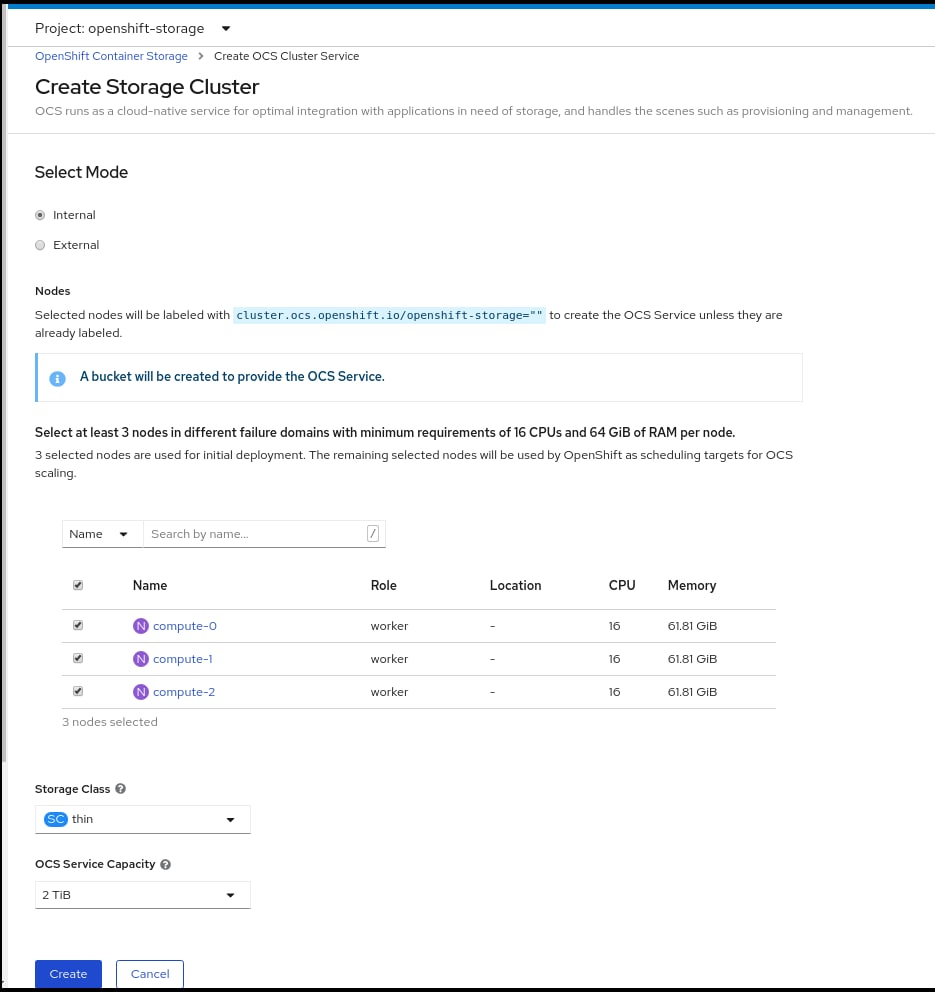
Task: Click the Internal radio label text
Action: pos(74,215)
